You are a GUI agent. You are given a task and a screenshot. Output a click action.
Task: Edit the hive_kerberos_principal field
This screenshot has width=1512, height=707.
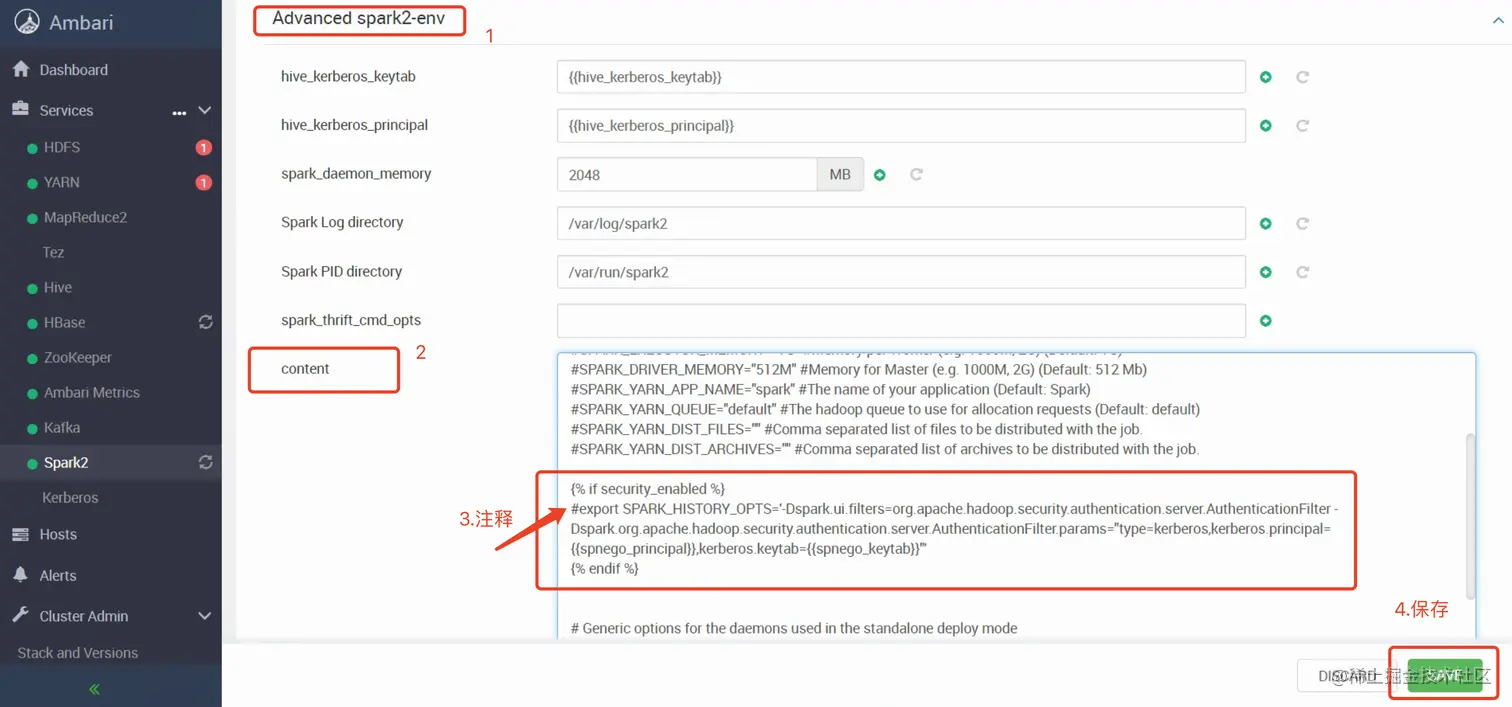coord(901,126)
